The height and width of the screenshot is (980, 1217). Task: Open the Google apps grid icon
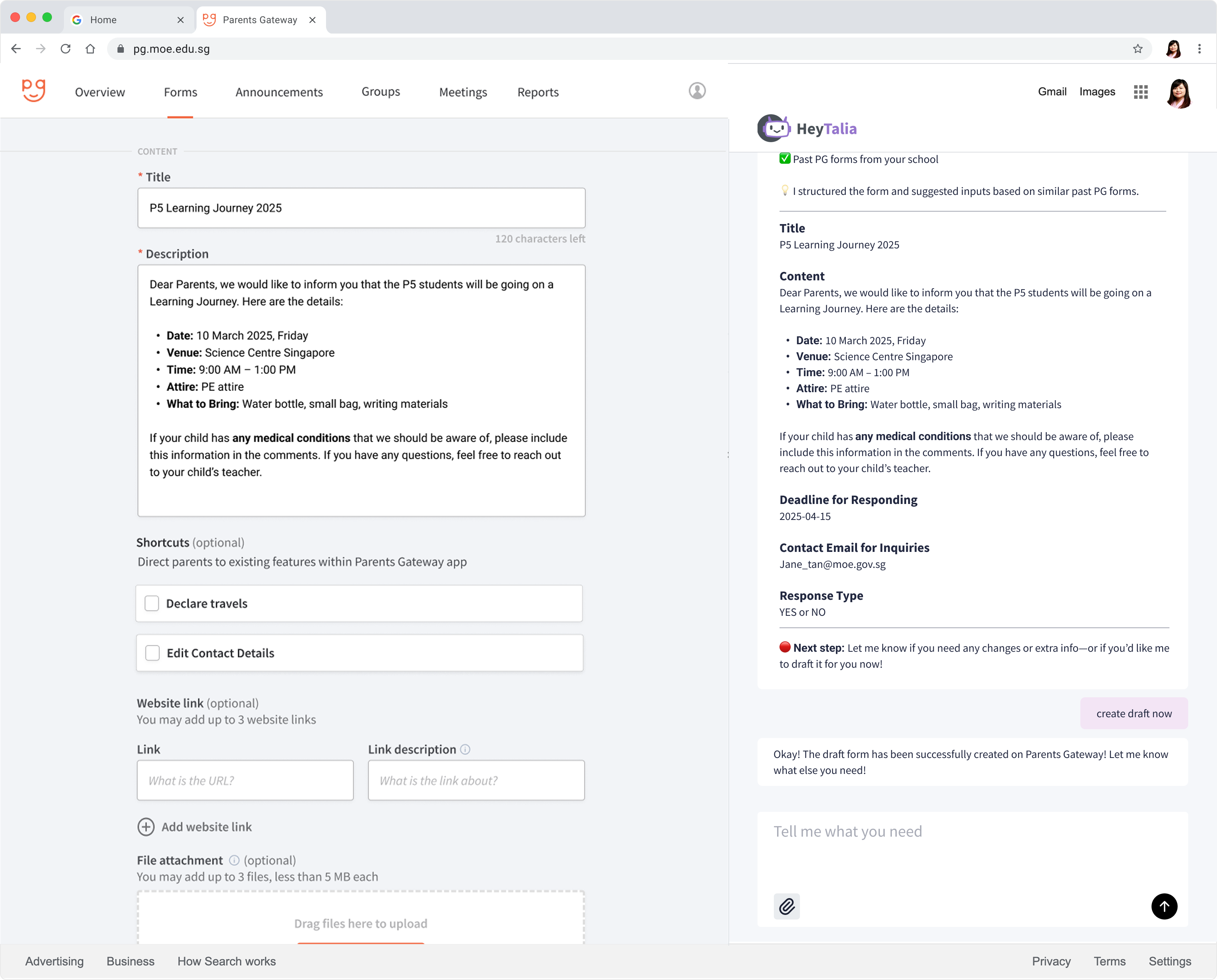click(x=1140, y=92)
